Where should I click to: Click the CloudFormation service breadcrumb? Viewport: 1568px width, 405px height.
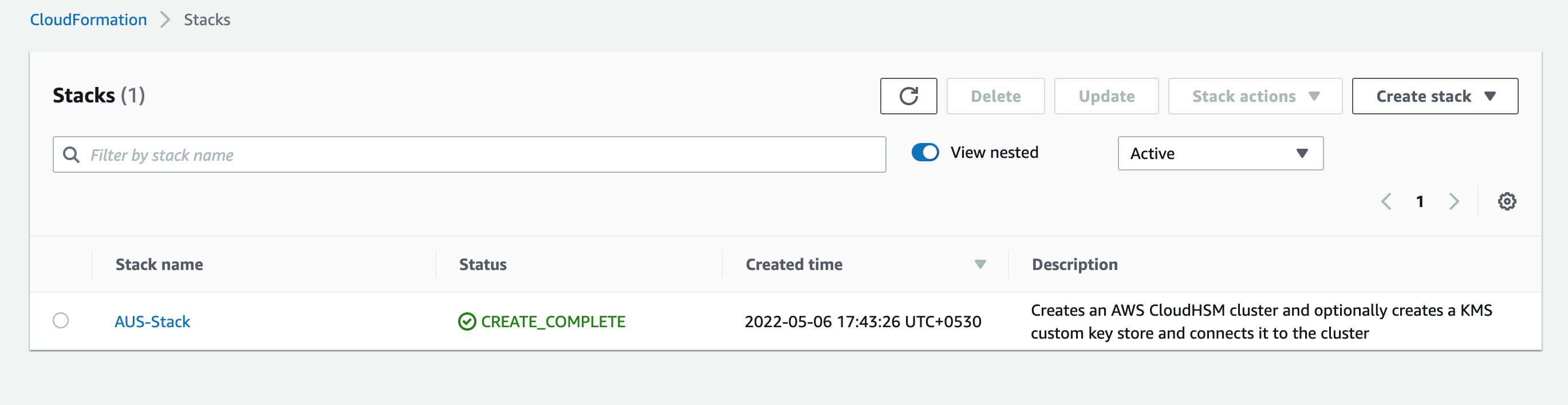tap(88, 19)
